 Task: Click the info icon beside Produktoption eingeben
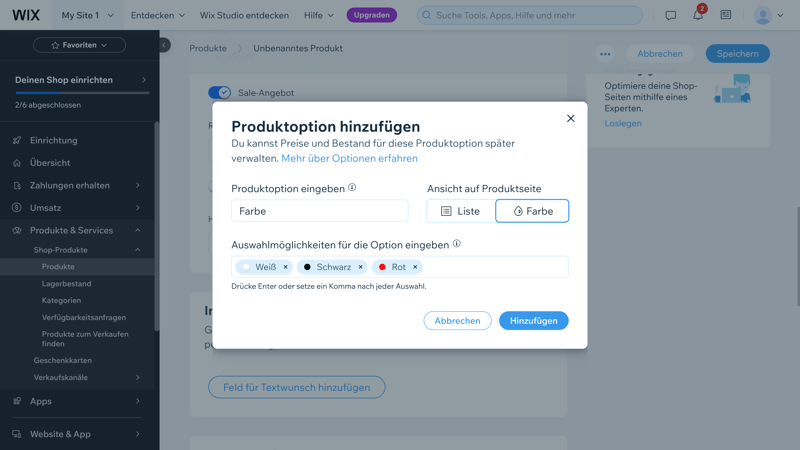pos(352,188)
